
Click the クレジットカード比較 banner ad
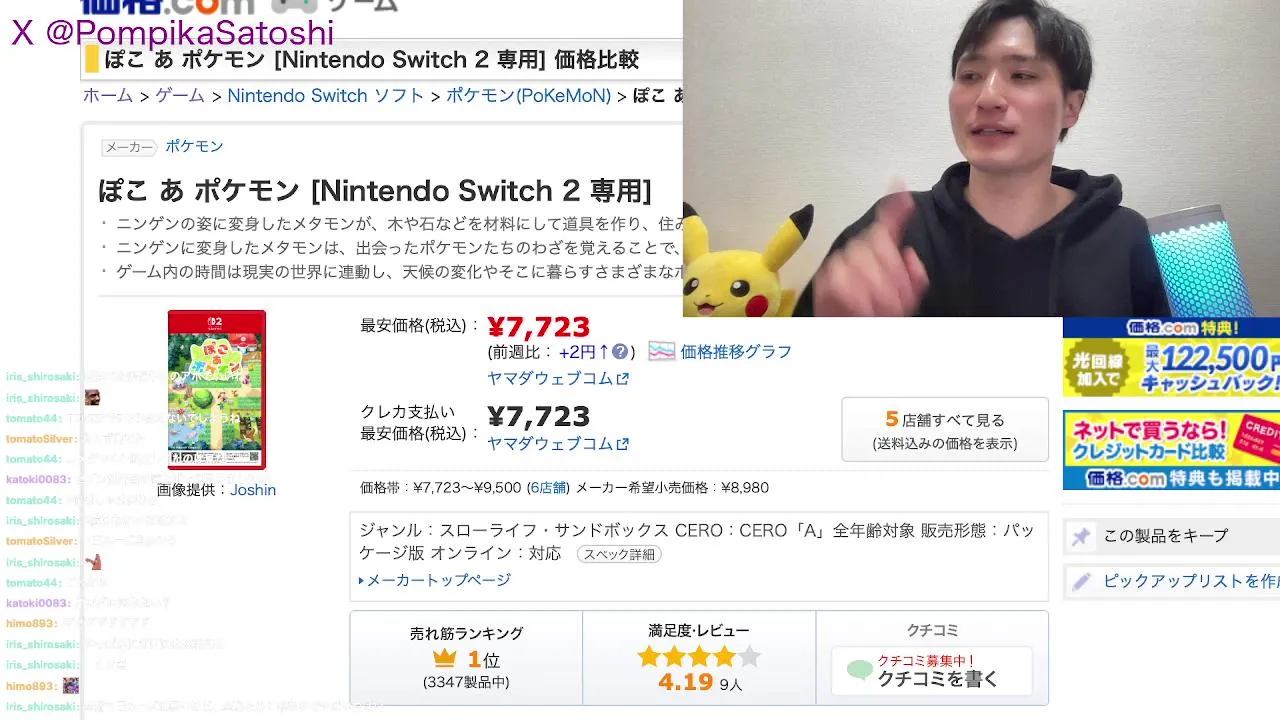pos(1171,450)
